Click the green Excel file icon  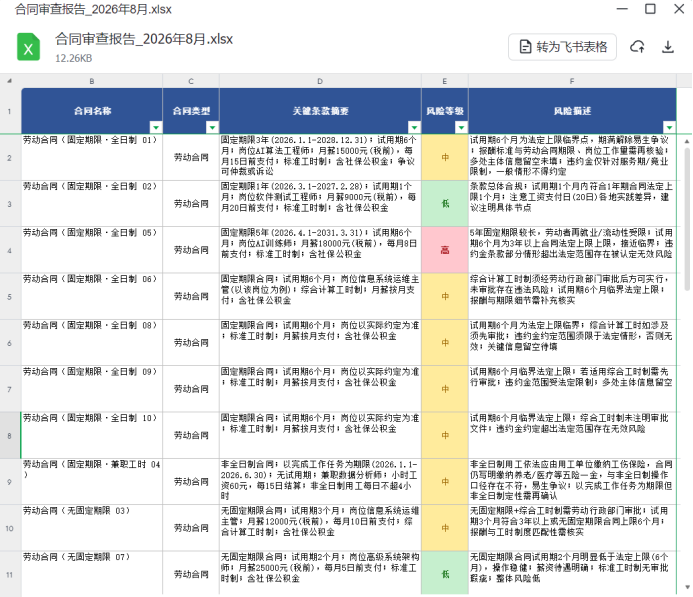[x=28, y=47]
